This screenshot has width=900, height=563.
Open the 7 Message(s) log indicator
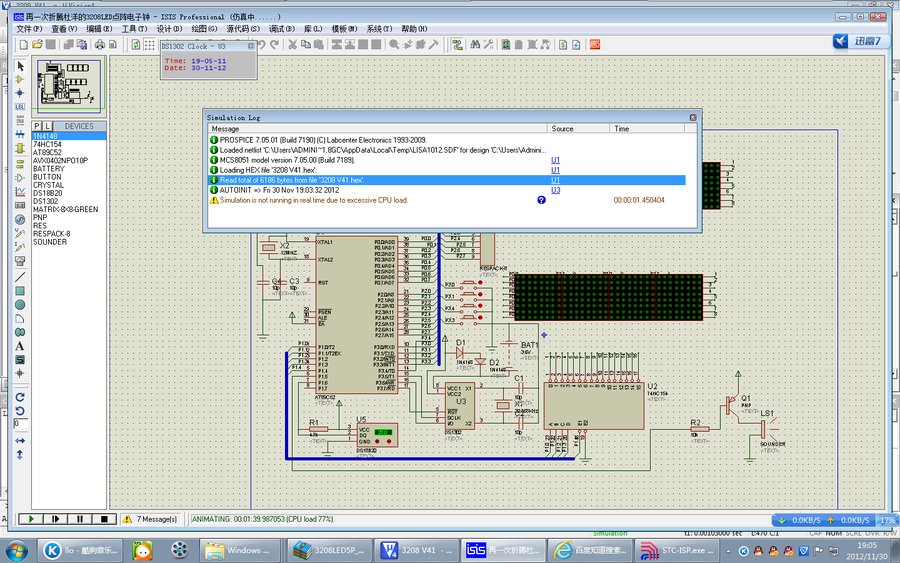(151, 519)
